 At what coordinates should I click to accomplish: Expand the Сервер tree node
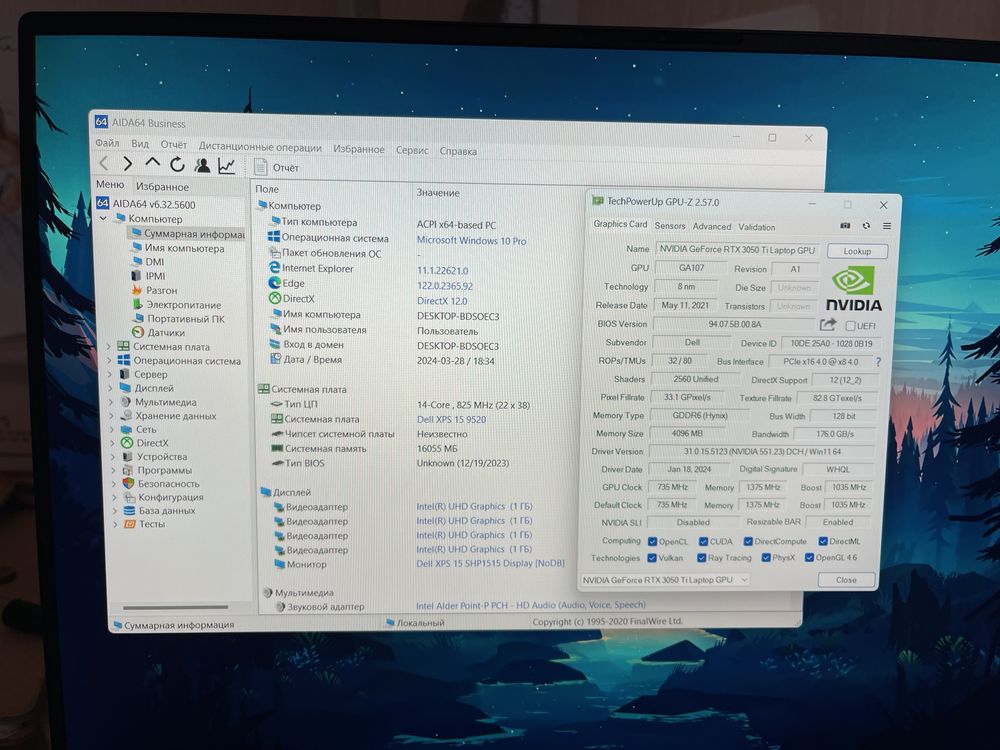(x=110, y=374)
